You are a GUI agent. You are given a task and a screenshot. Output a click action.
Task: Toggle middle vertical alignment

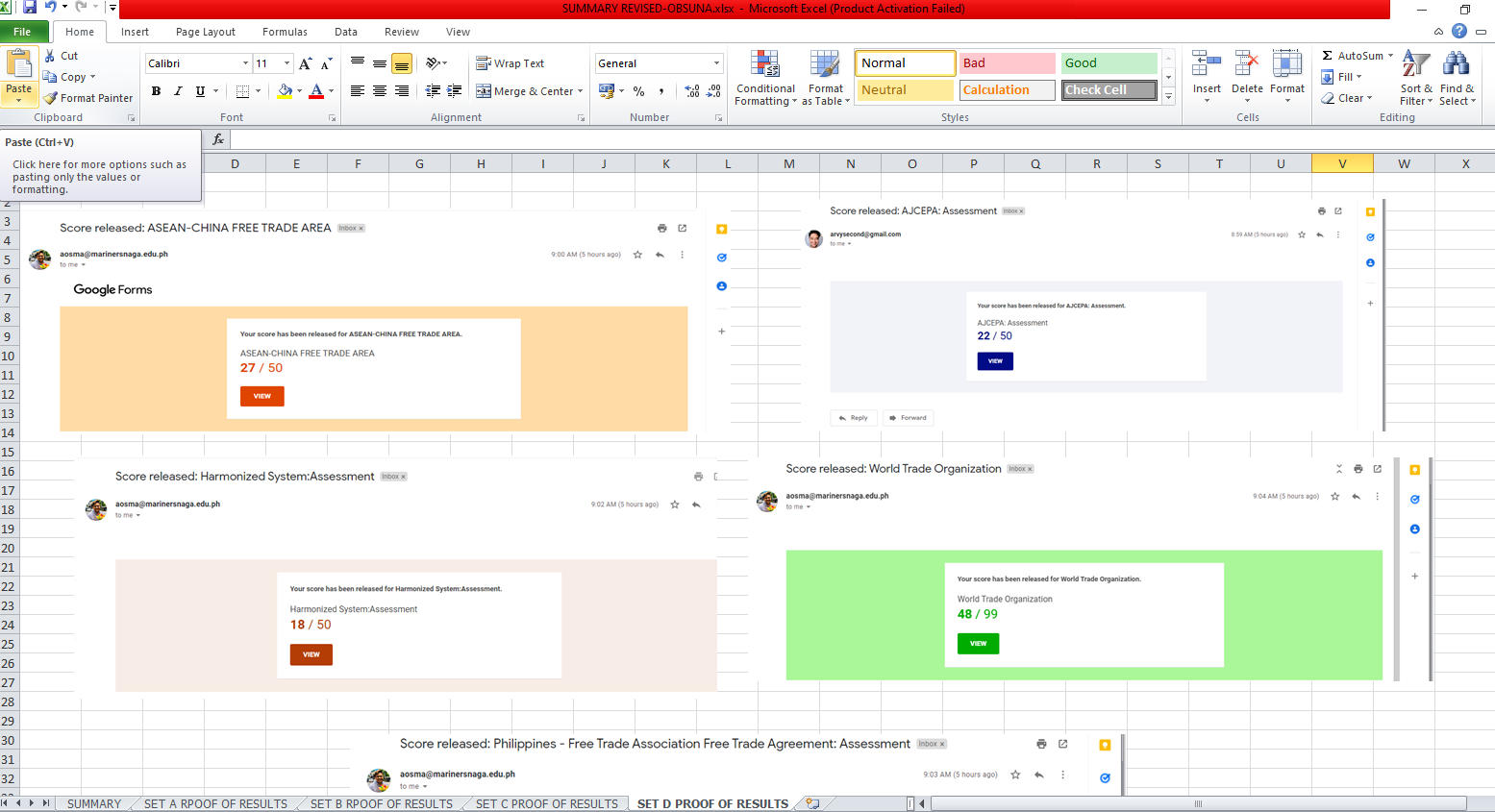pos(380,63)
